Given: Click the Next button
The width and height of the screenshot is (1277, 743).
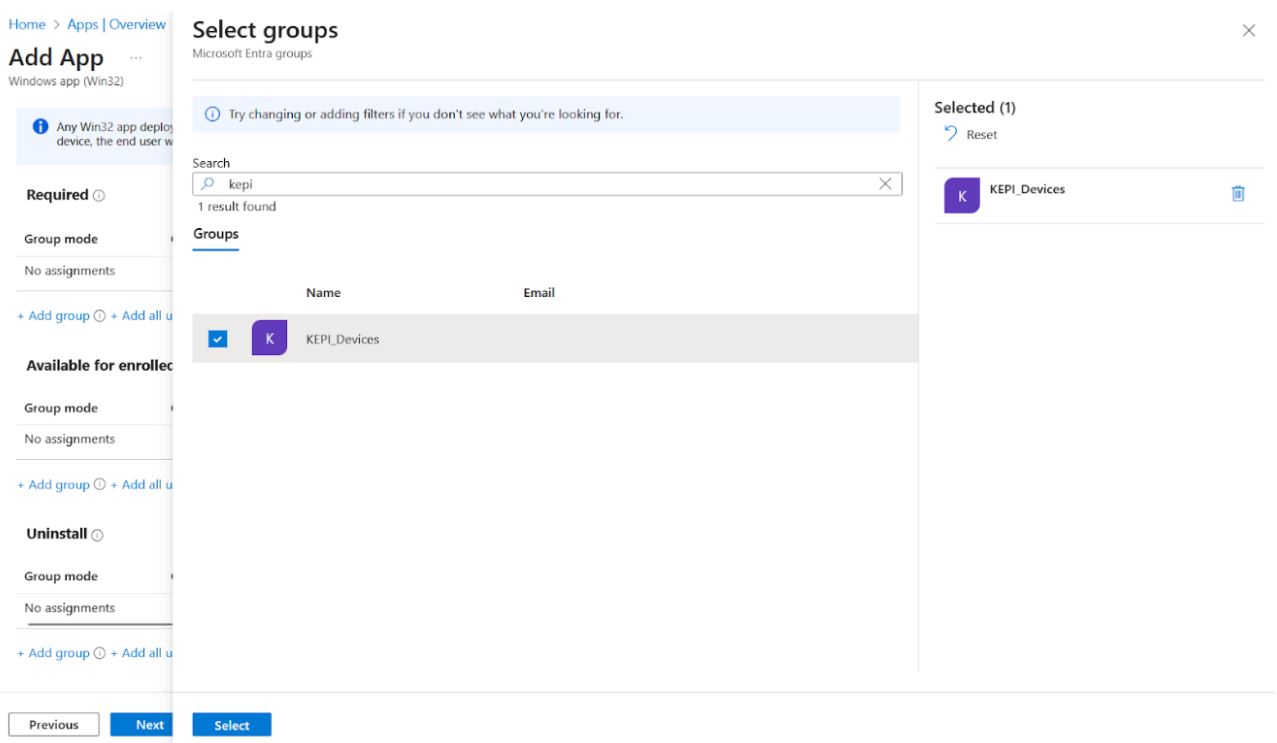Looking at the screenshot, I should (x=149, y=725).
